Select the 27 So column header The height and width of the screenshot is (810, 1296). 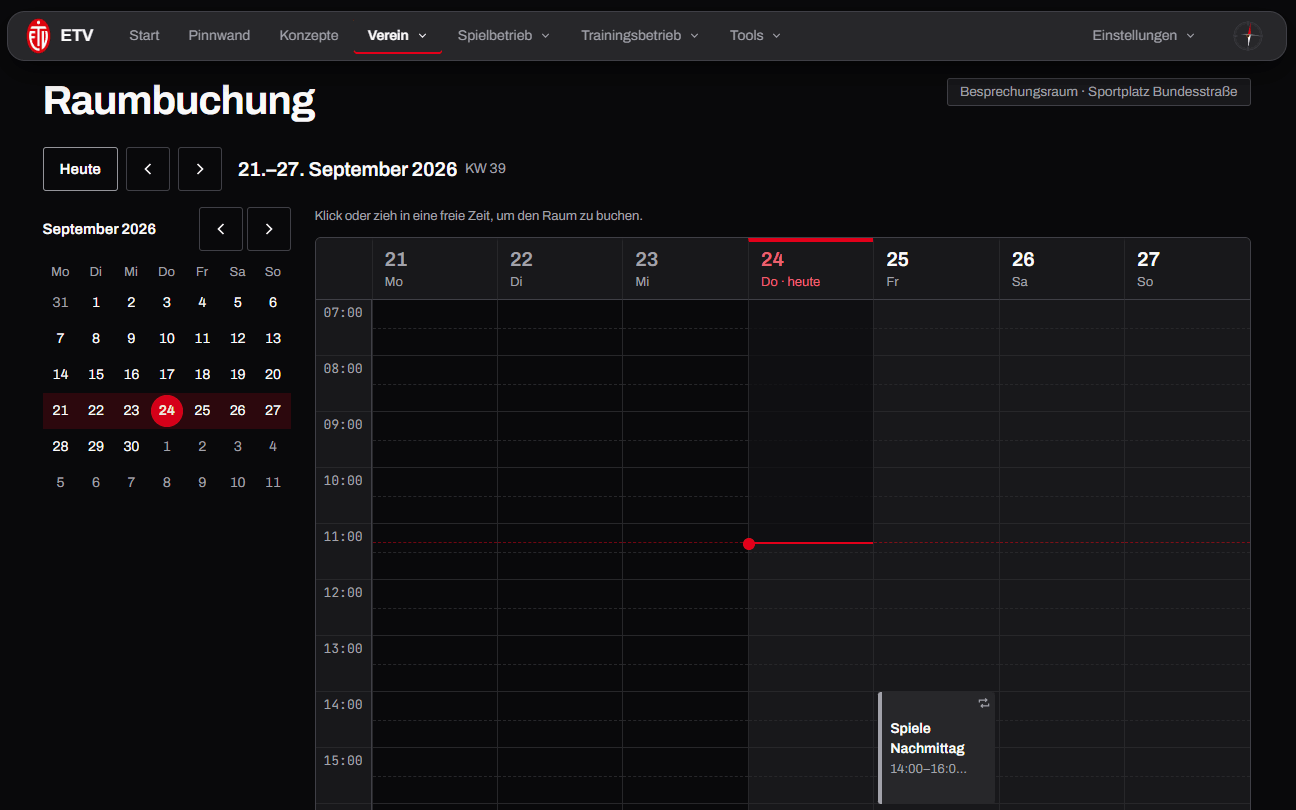click(x=1187, y=269)
